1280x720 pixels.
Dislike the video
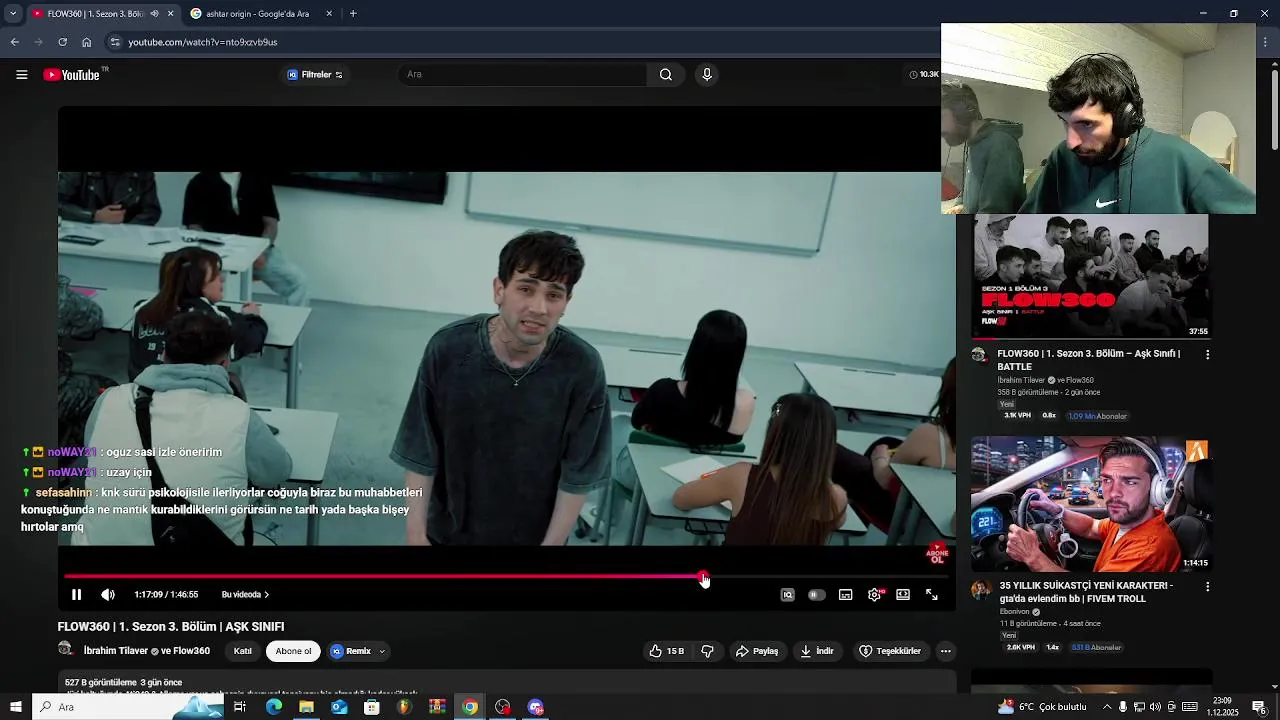pos(707,651)
